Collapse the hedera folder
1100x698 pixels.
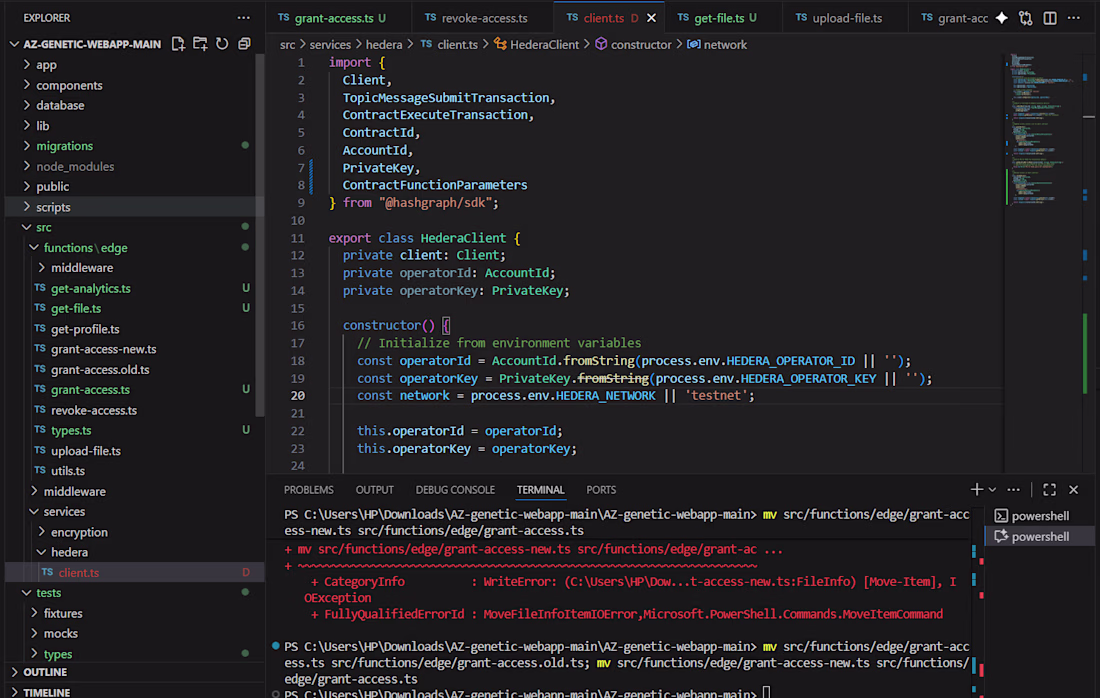pos(69,552)
